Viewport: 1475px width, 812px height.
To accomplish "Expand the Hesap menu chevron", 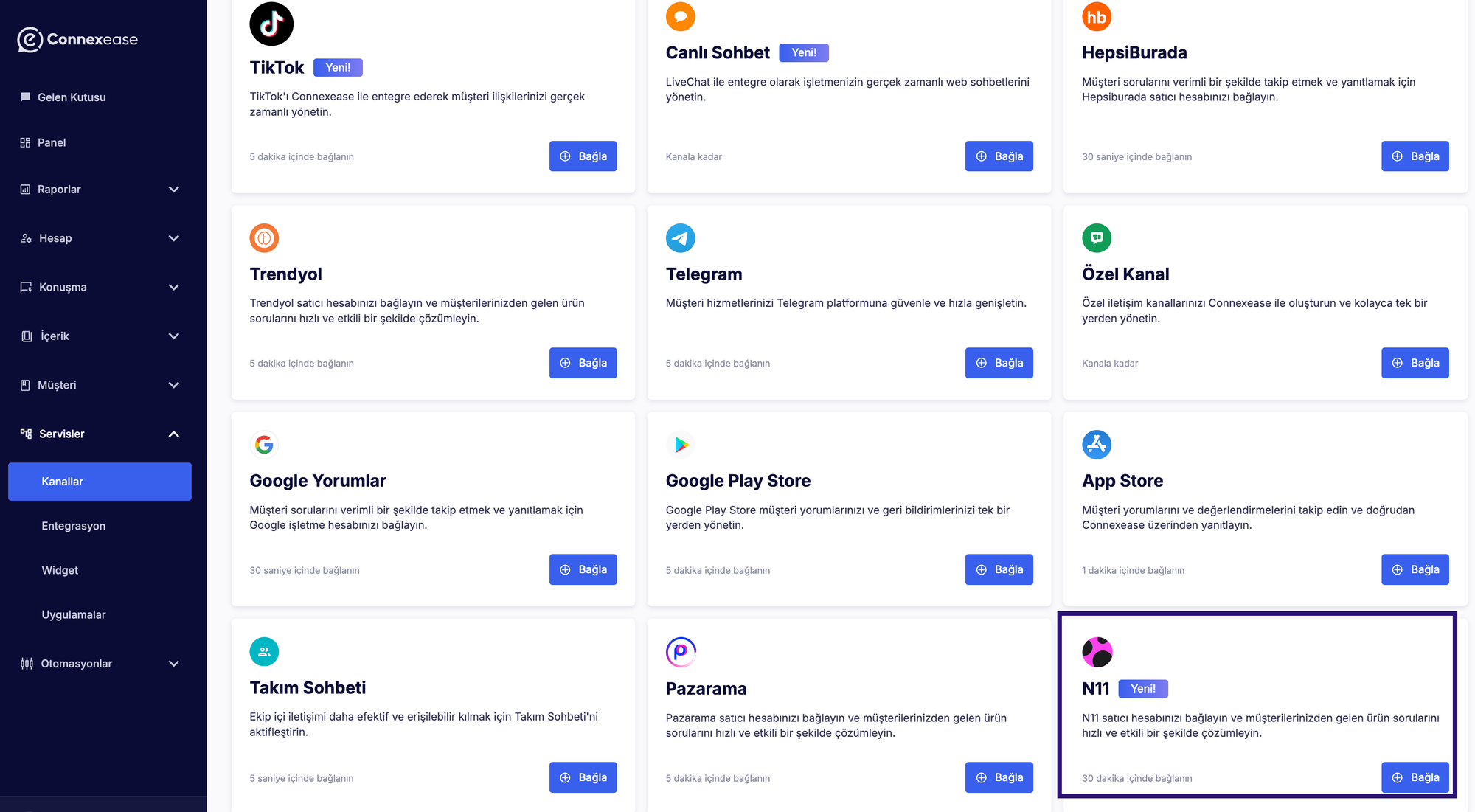I will [173, 238].
